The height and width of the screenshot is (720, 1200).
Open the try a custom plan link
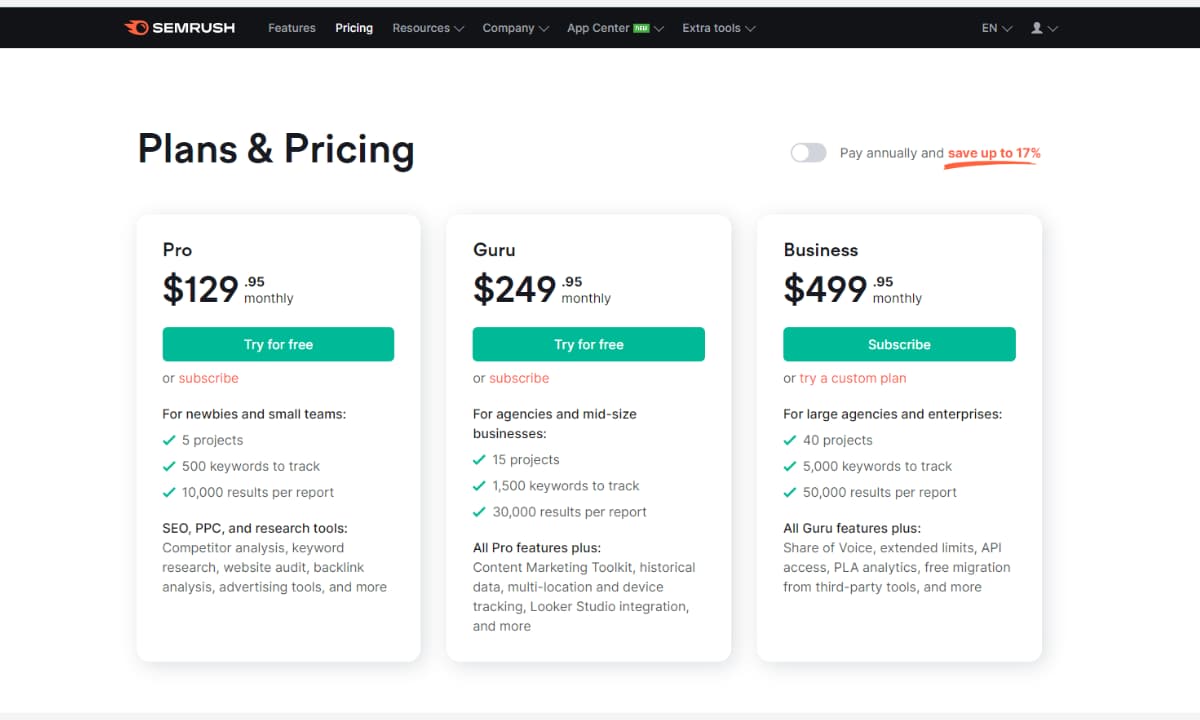click(x=853, y=378)
